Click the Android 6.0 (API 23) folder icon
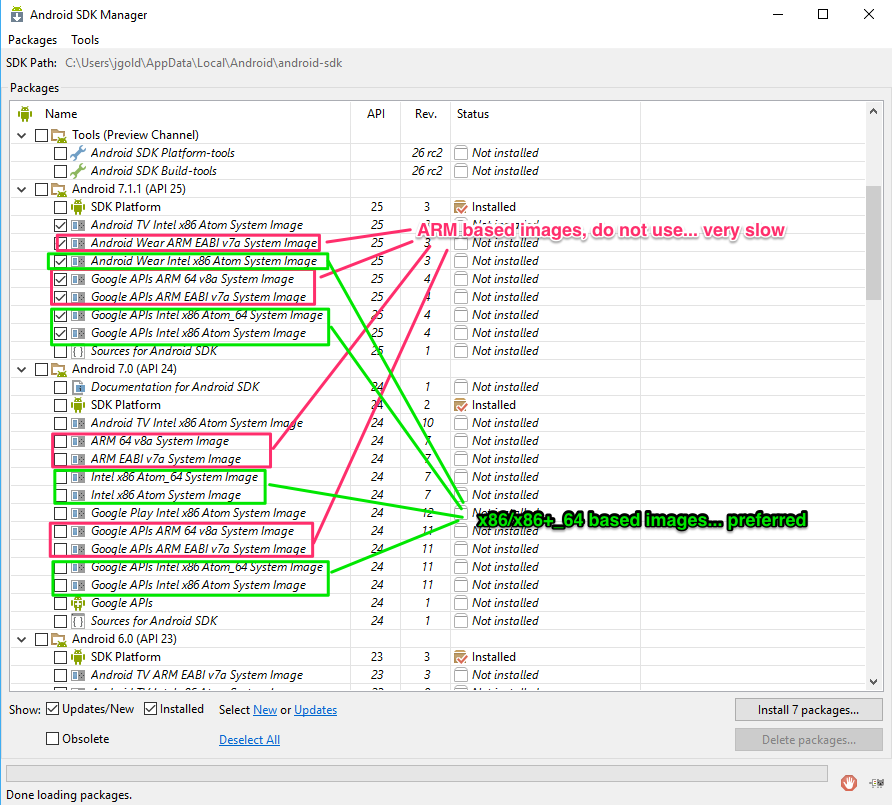Viewport: 892px width, 805px height. click(x=59, y=639)
